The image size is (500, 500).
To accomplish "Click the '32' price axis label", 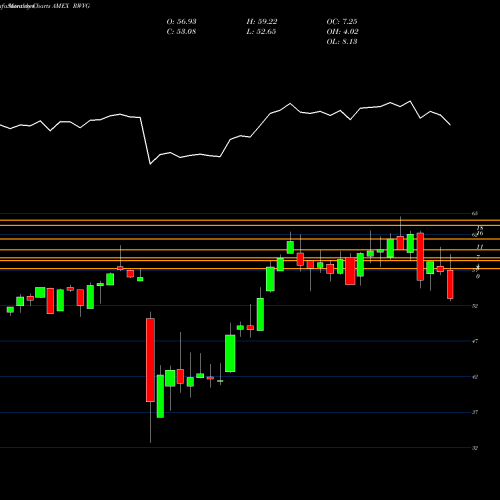I will coord(475,448).
